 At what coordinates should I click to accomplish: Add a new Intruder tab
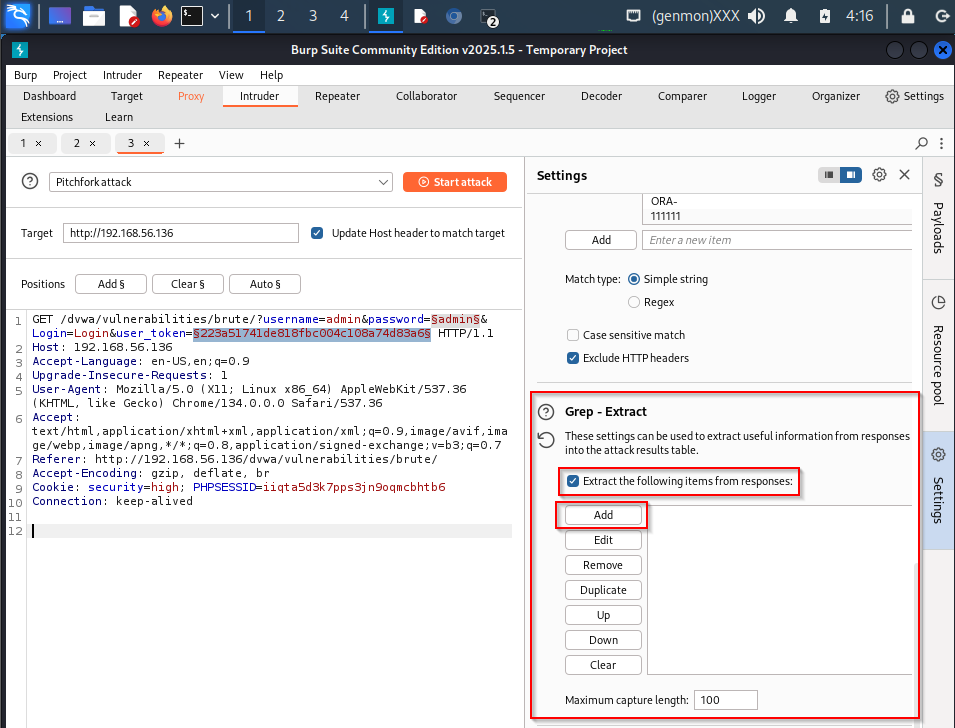click(179, 144)
